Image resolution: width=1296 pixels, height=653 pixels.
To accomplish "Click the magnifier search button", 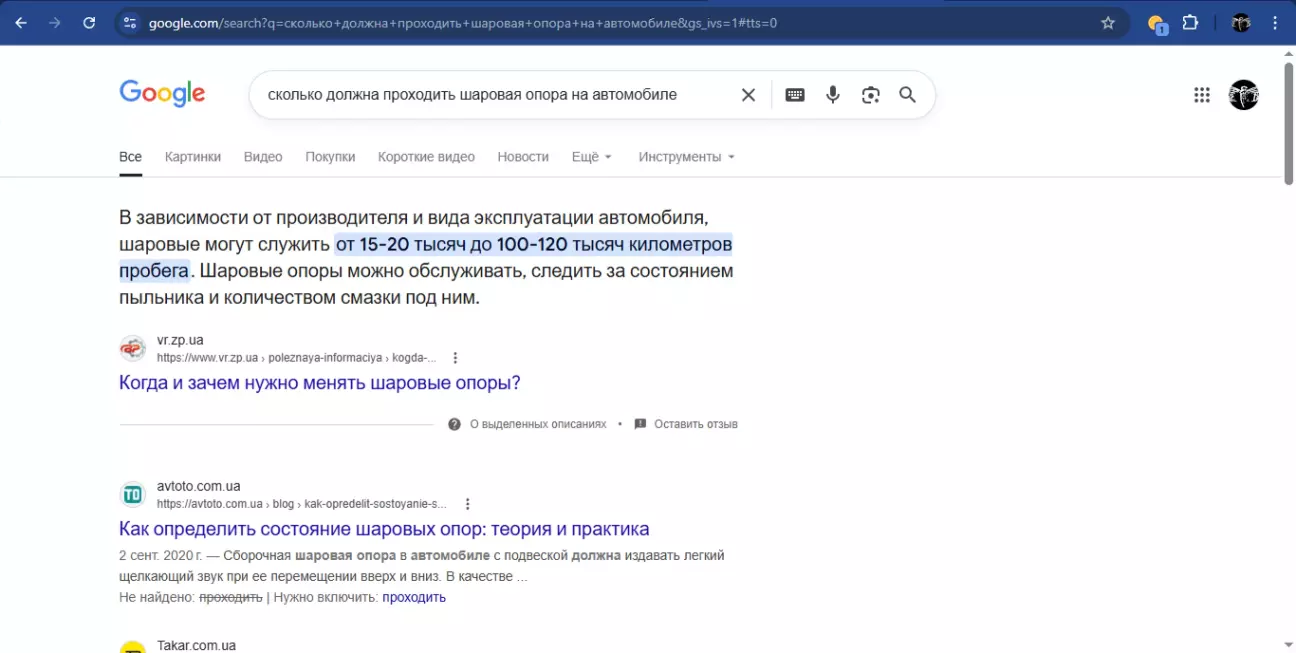I will (x=907, y=95).
